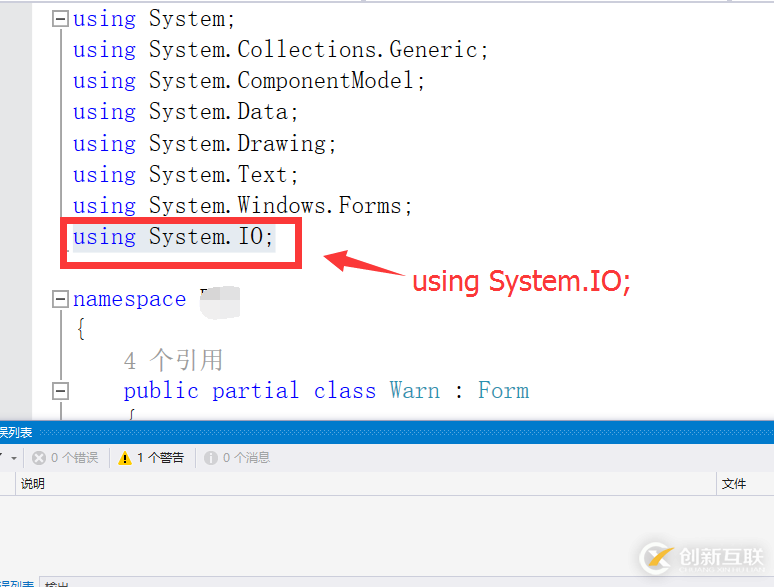Image resolution: width=774 pixels, height=587 pixels.
Task: Click the '4 个引用' references link
Action: point(173,360)
